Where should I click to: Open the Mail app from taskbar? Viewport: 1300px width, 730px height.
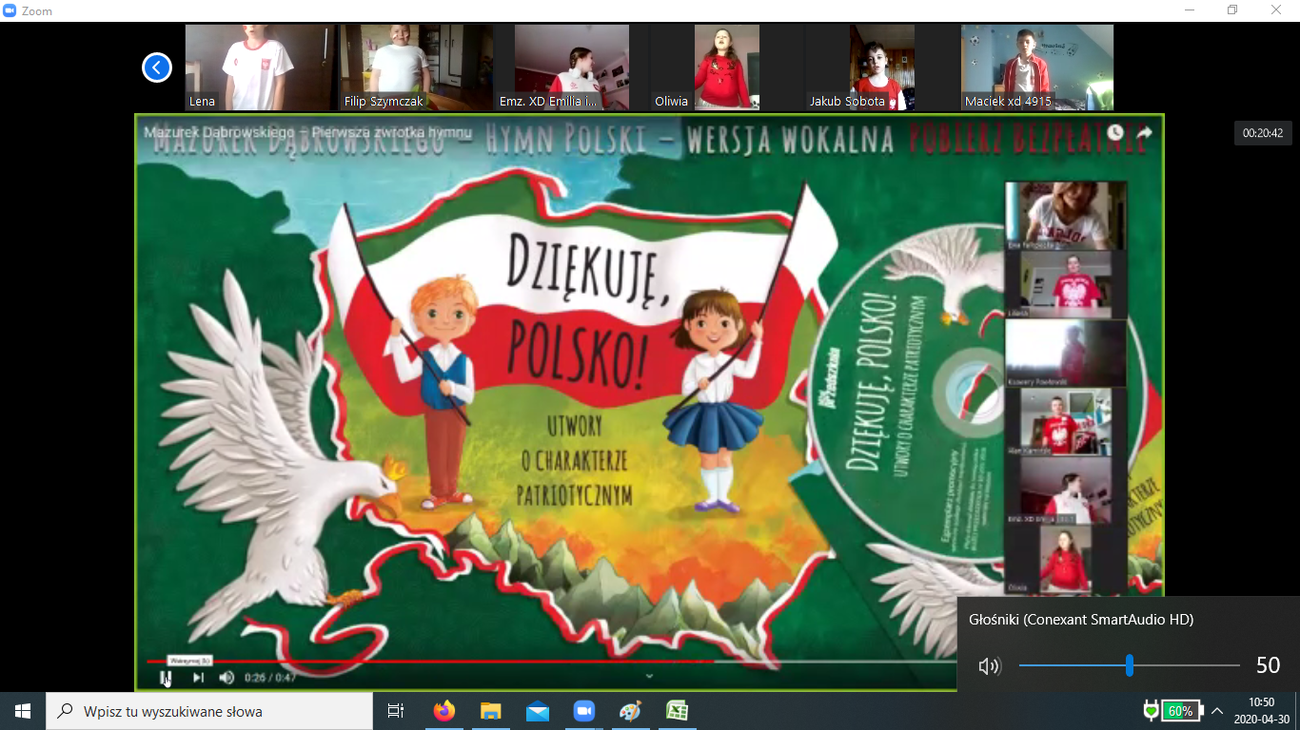pos(537,711)
